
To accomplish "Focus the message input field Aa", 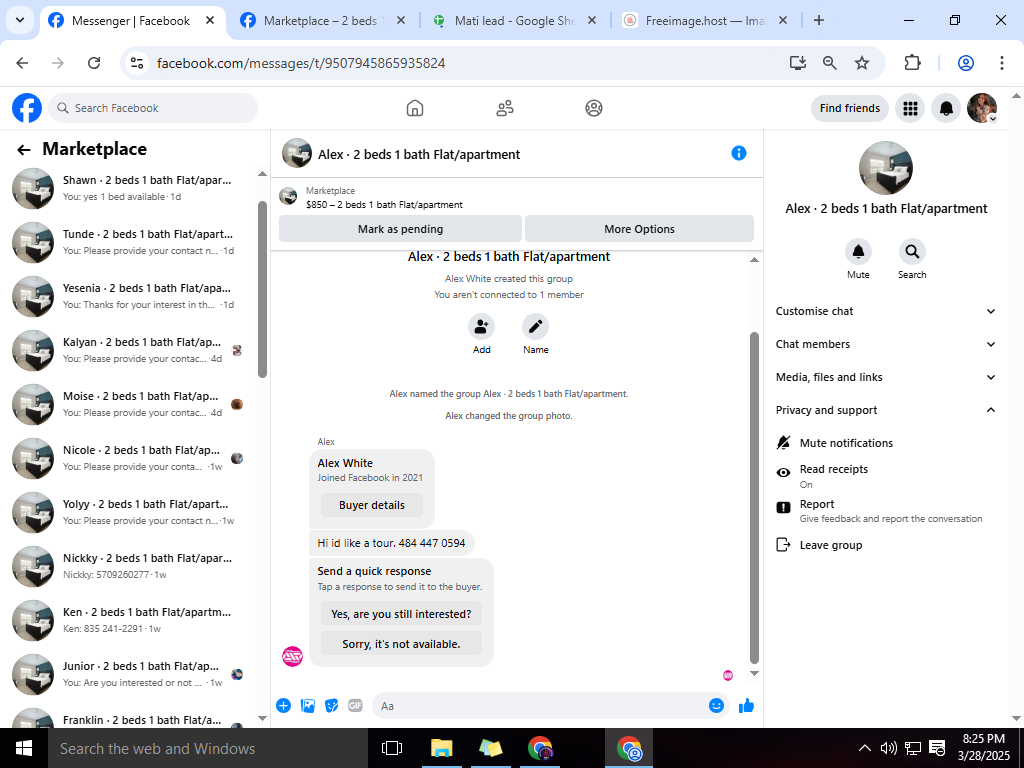I will tap(550, 706).
